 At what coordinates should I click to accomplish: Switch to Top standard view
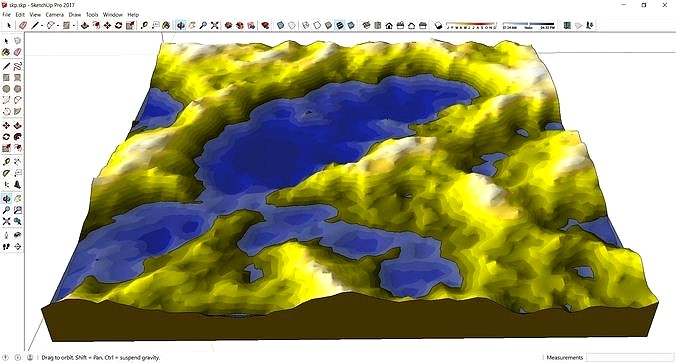click(378, 25)
